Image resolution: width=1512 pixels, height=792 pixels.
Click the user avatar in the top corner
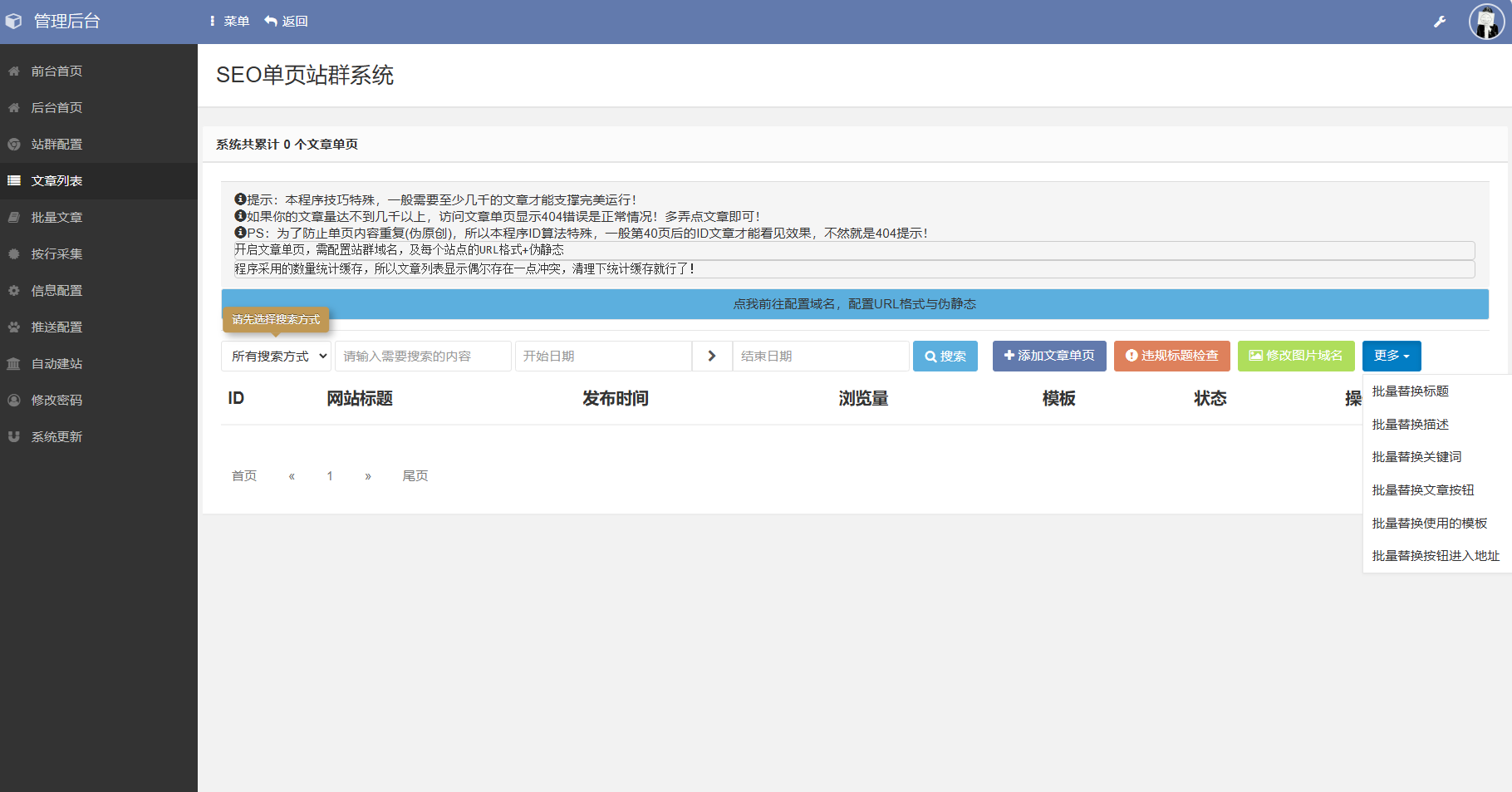pos(1485,21)
